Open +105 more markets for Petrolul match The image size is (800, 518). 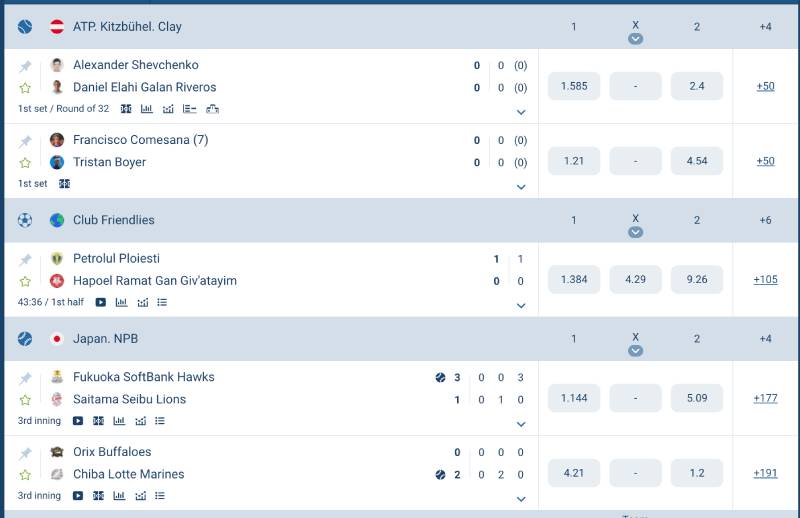tap(765, 280)
